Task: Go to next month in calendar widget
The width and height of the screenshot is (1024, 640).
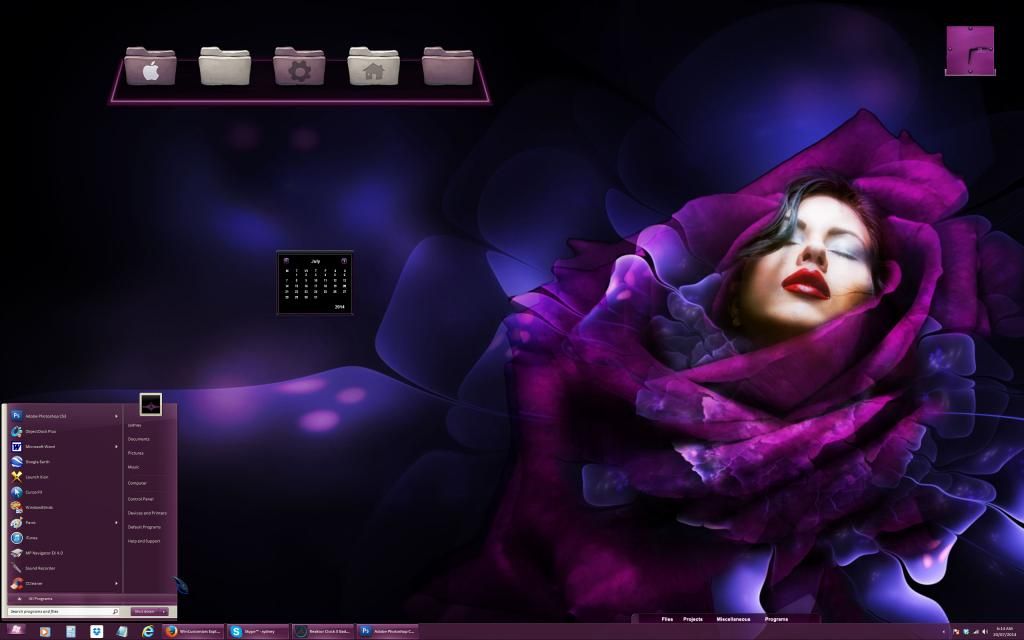Action: click(344, 261)
